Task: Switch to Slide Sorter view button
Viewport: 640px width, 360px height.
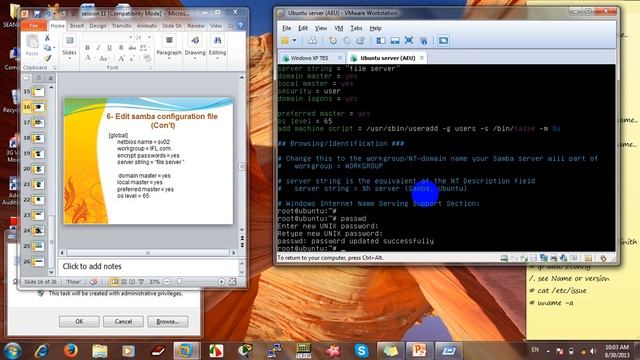Action: point(124,282)
